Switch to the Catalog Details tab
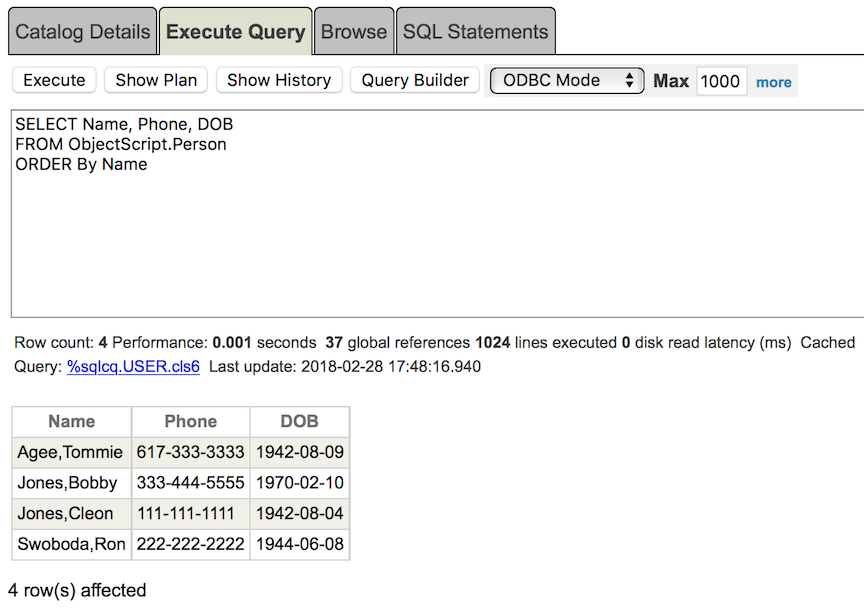The height and width of the screenshot is (608, 864). [x=82, y=31]
